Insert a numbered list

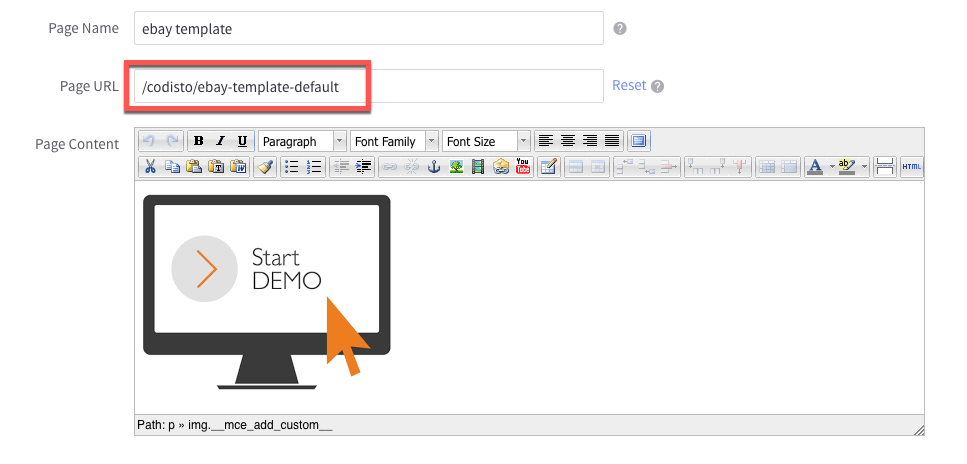(315, 167)
